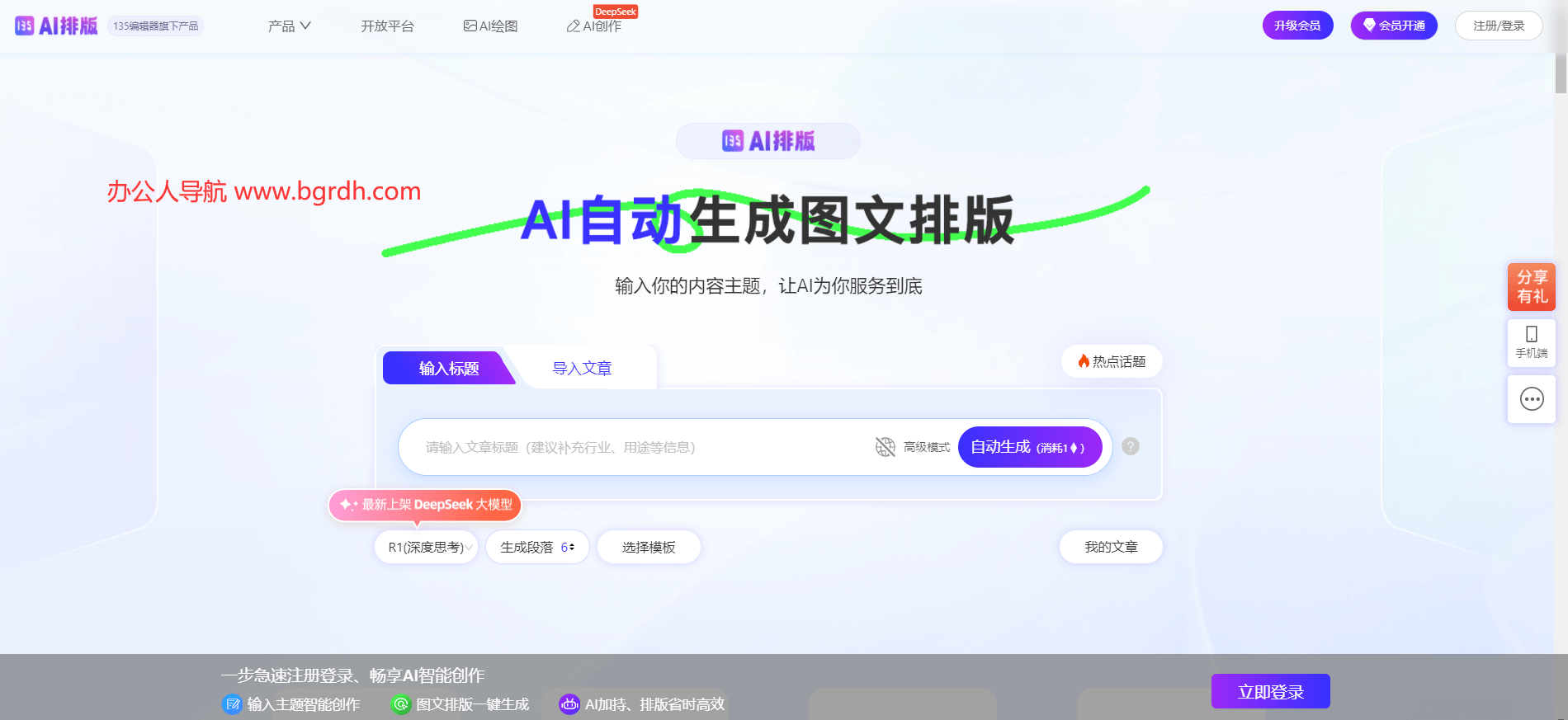Screen dimensions: 1568x720
Task: Click the page vertical scrollbar thumb
Action: 1561,73
